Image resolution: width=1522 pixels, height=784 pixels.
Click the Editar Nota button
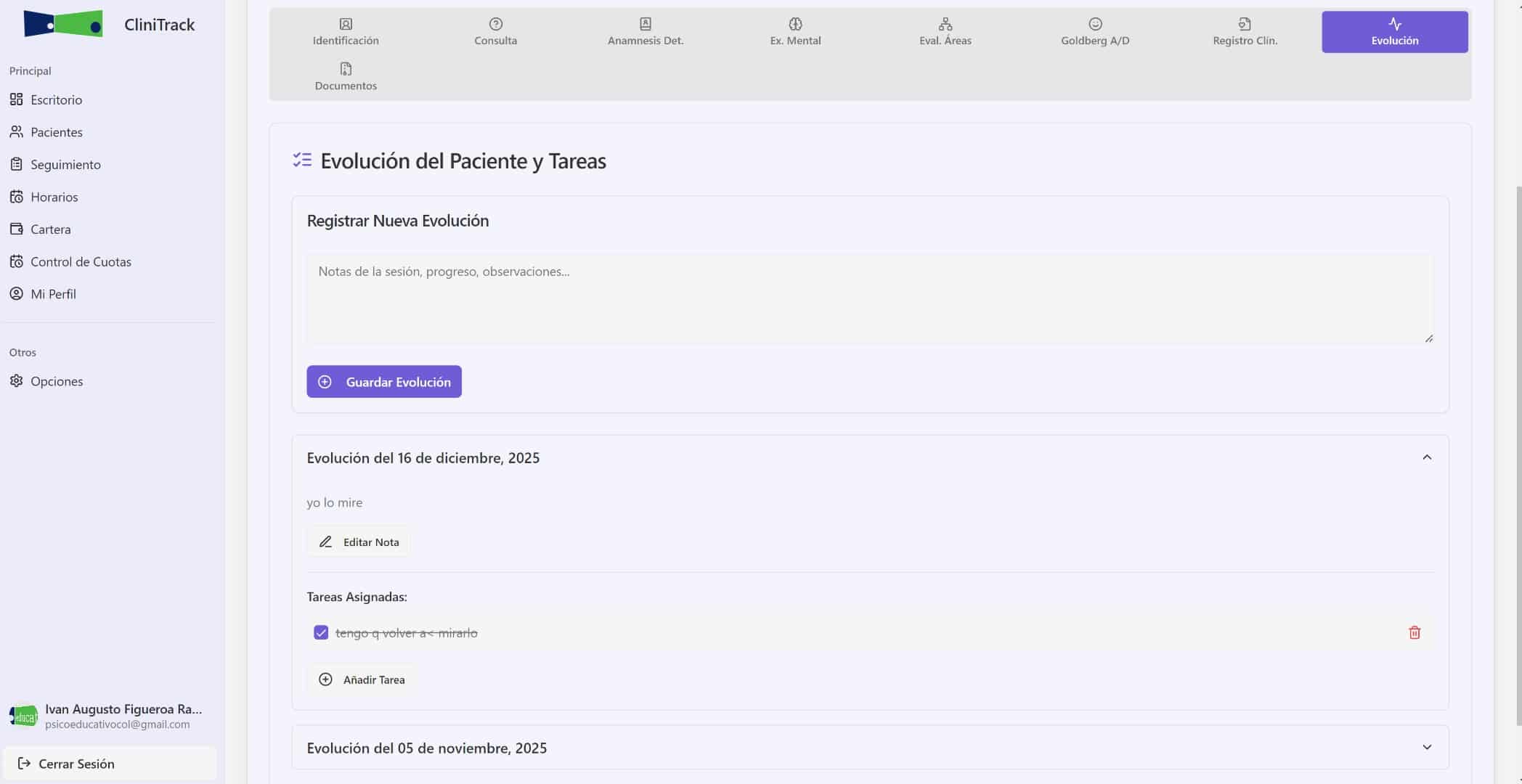(359, 542)
